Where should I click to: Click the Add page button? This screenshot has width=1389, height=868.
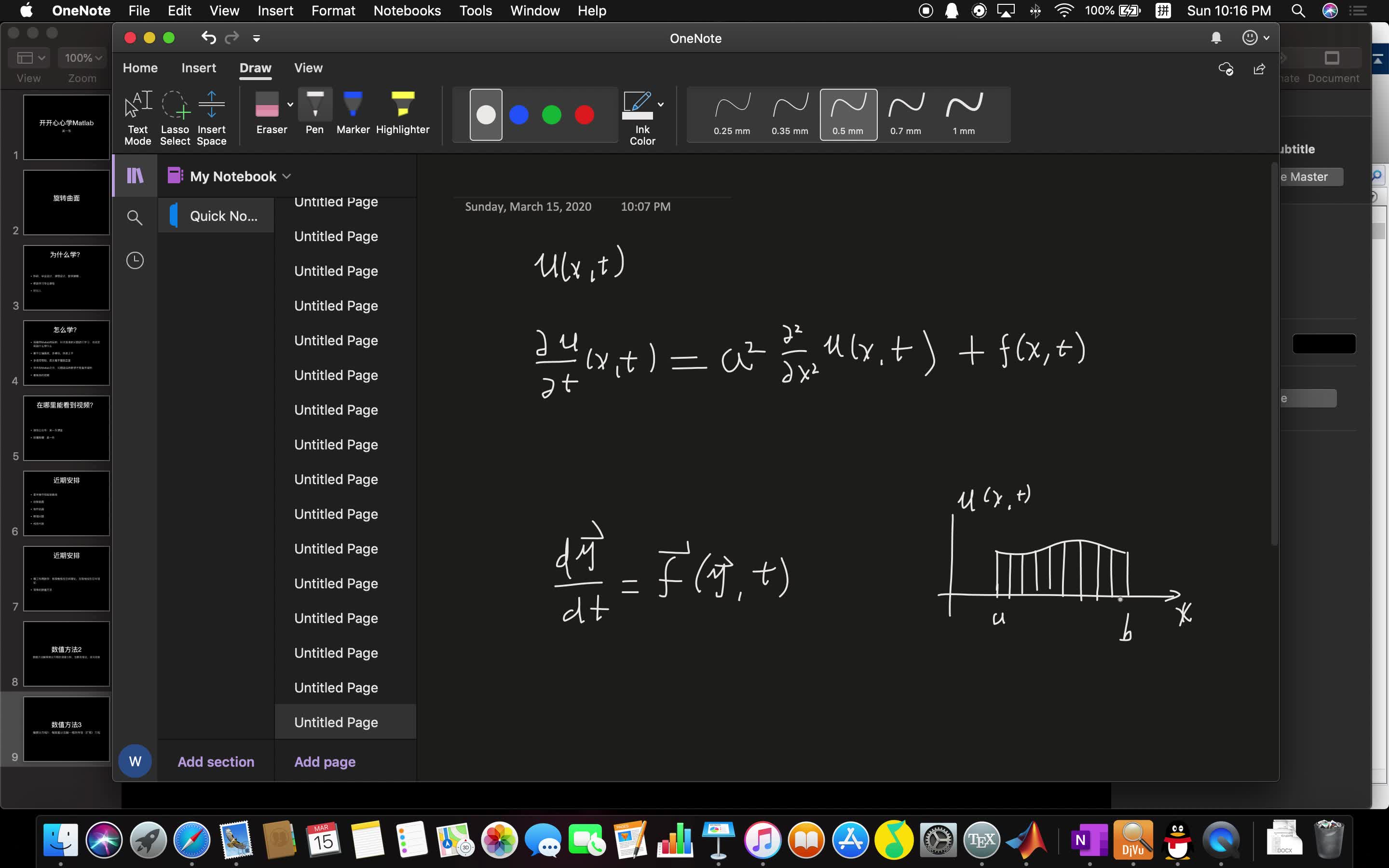[x=324, y=761]
